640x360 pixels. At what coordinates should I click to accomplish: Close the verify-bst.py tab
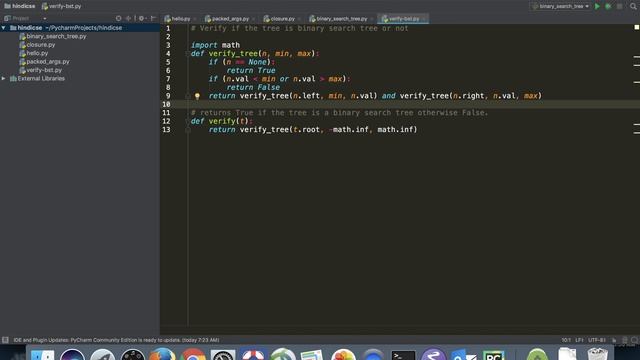coord(424,19)
